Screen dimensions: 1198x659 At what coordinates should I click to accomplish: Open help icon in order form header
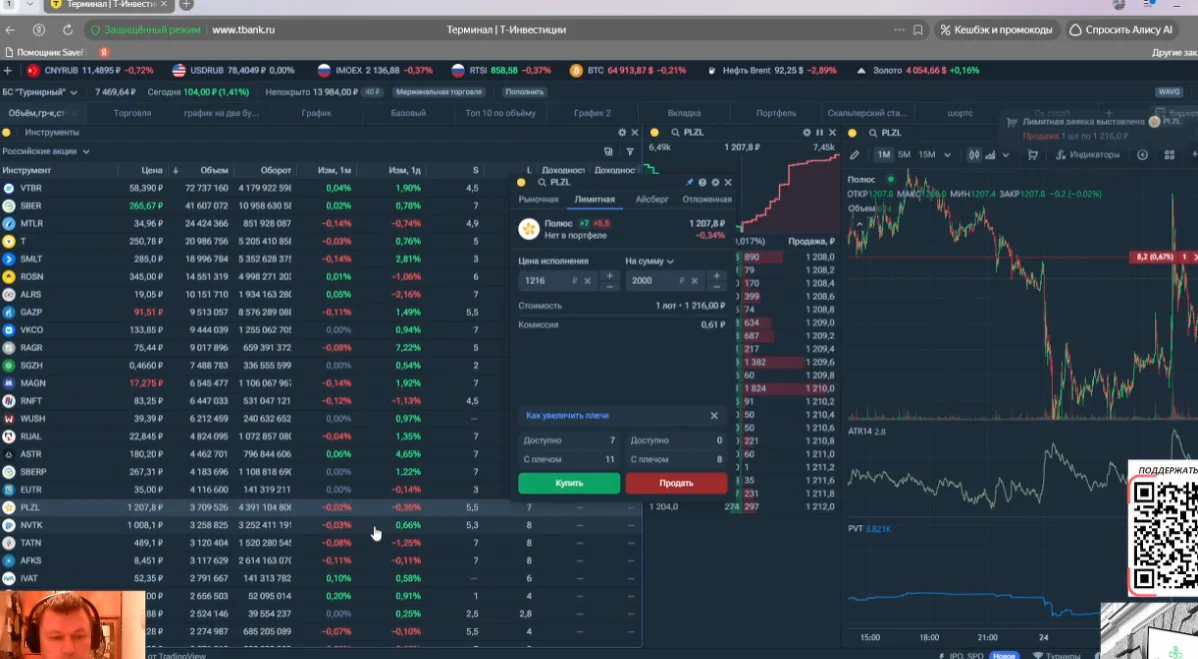pos(702,183)
